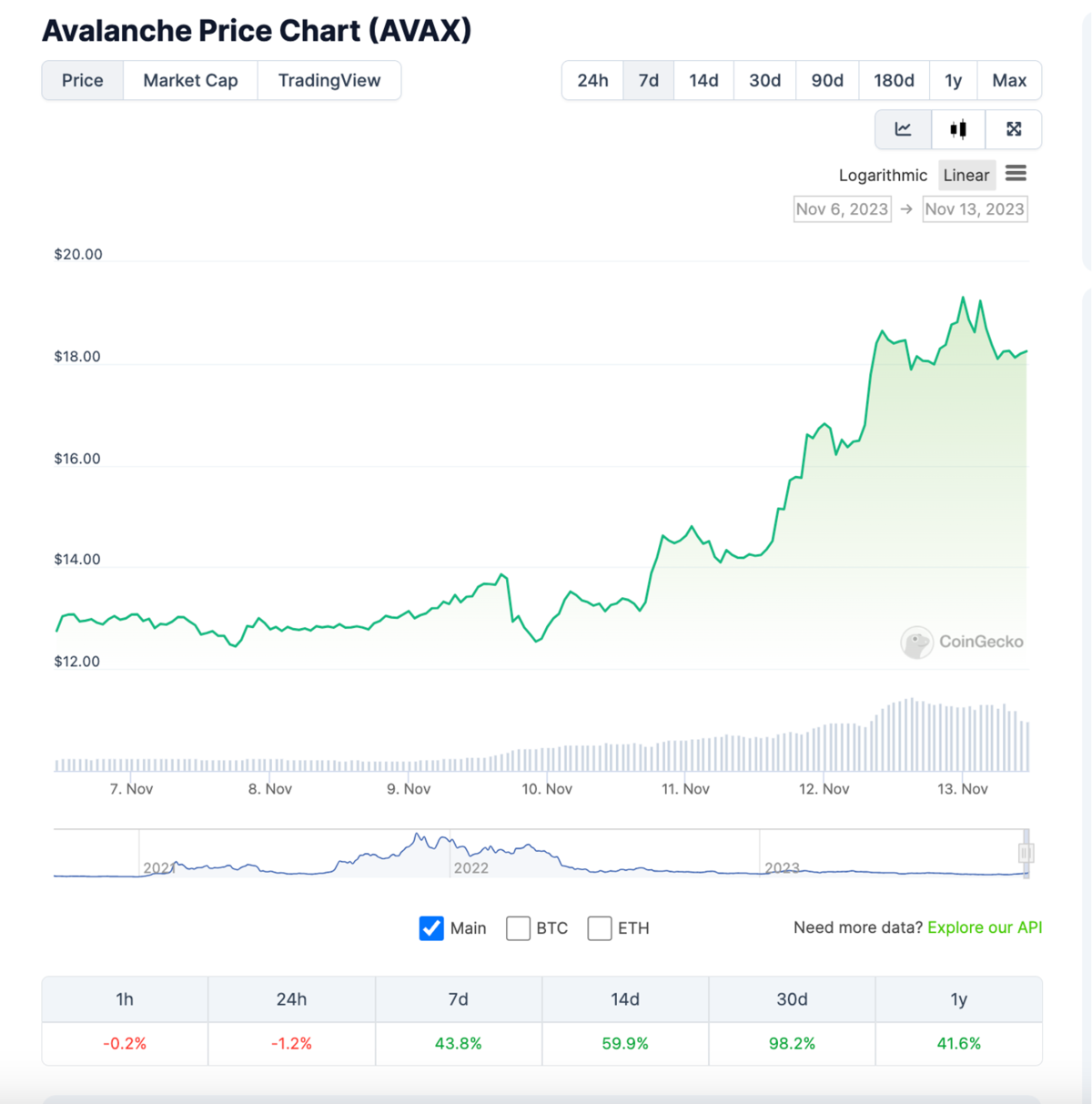Open the Market Cap tab
Screen dimensions: 1092x1104
(x=190, y=80)
